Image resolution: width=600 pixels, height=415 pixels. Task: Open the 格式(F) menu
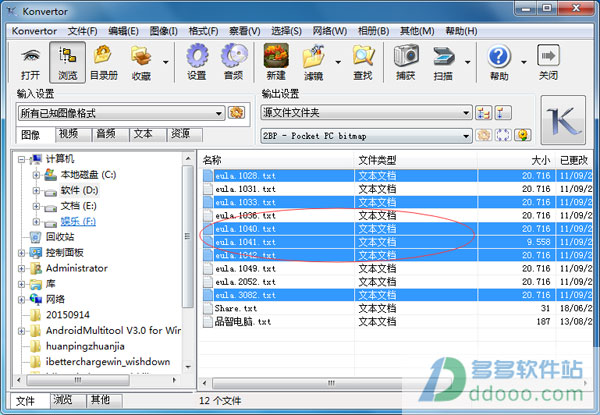pos(203,31)
